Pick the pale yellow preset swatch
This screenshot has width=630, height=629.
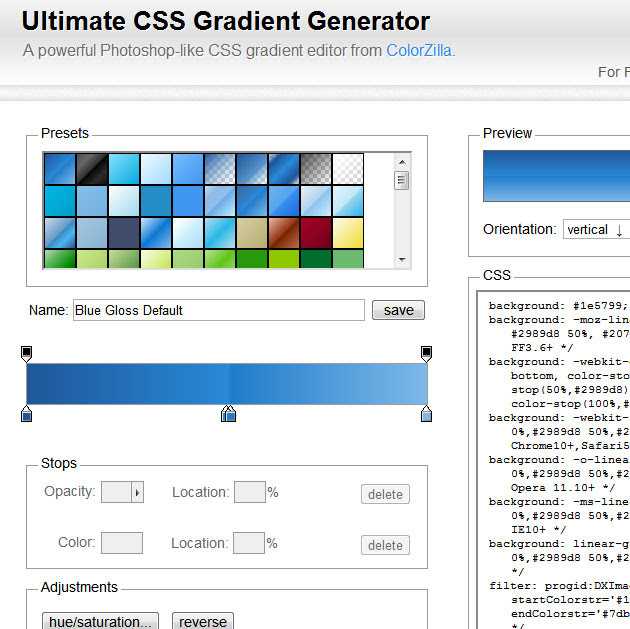pos(347,233)
